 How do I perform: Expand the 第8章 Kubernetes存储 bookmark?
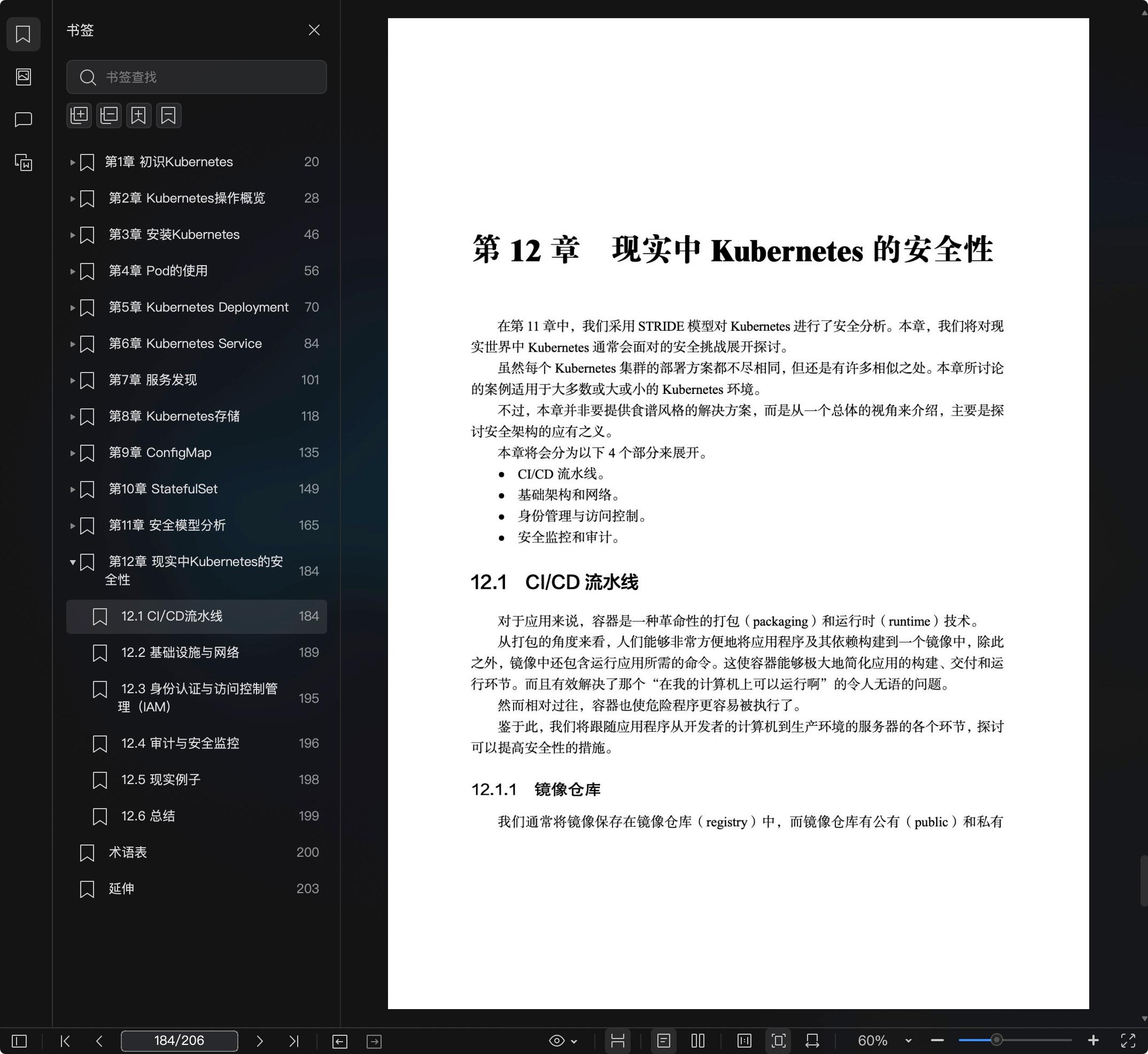pyautogui.click(x=73, y=417)
